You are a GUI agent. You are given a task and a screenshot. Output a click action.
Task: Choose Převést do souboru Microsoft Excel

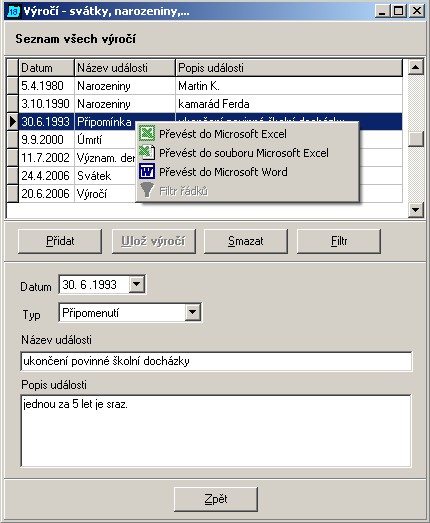point(244,153)
